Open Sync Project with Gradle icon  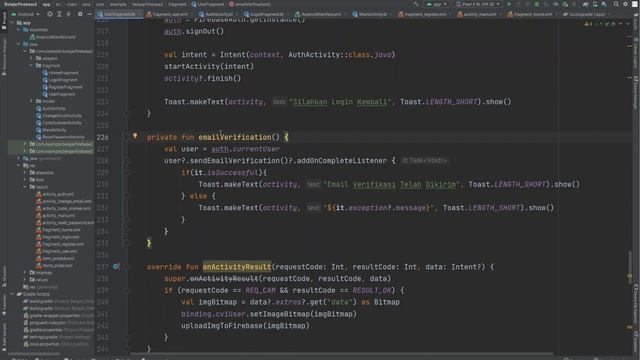tap(585, 4)
